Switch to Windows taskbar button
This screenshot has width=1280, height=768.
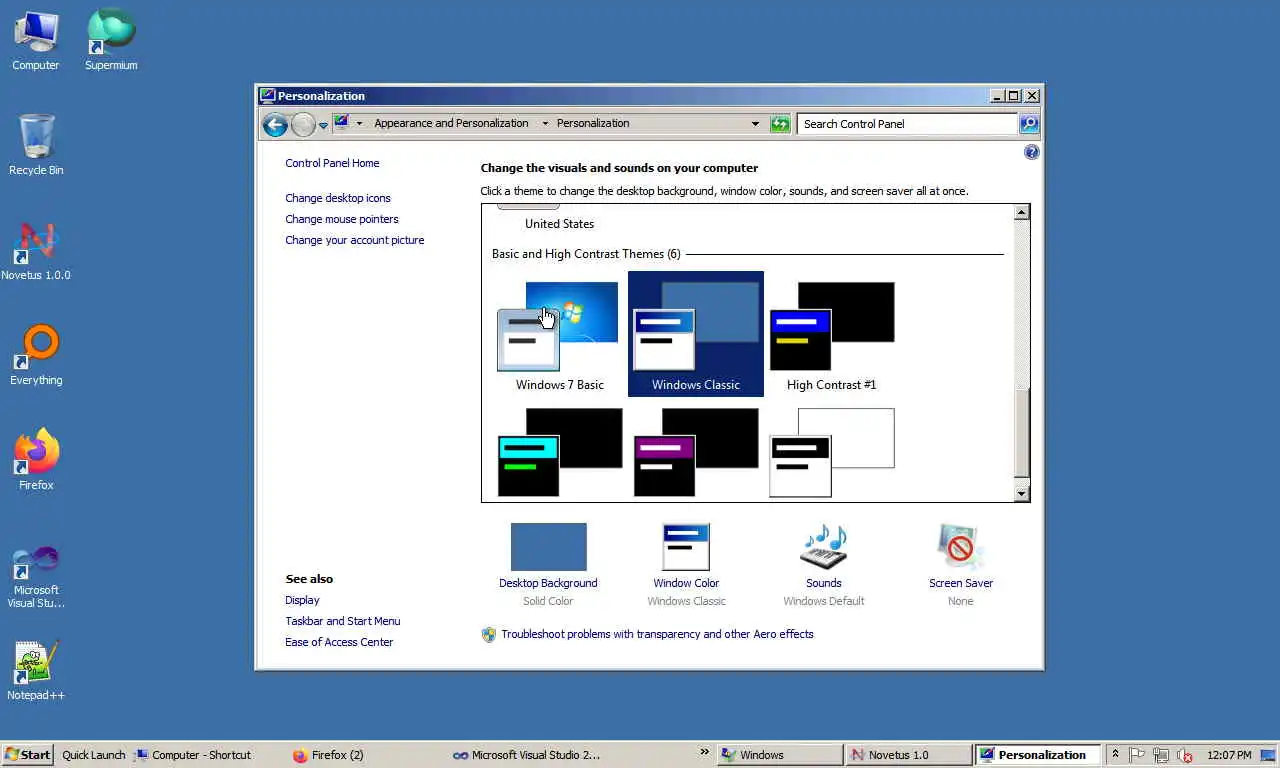[779, 755]
